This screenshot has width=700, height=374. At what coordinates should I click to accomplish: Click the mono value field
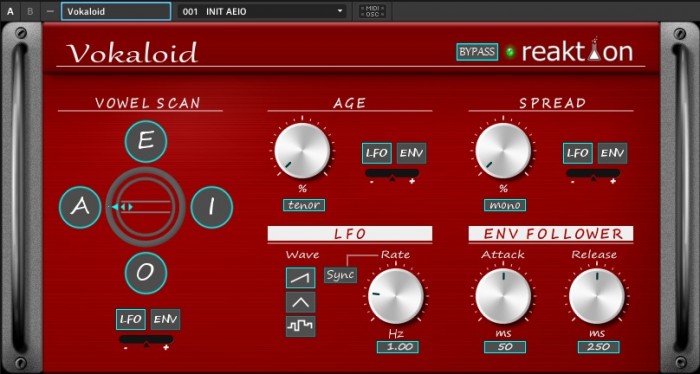click(505, 205)
